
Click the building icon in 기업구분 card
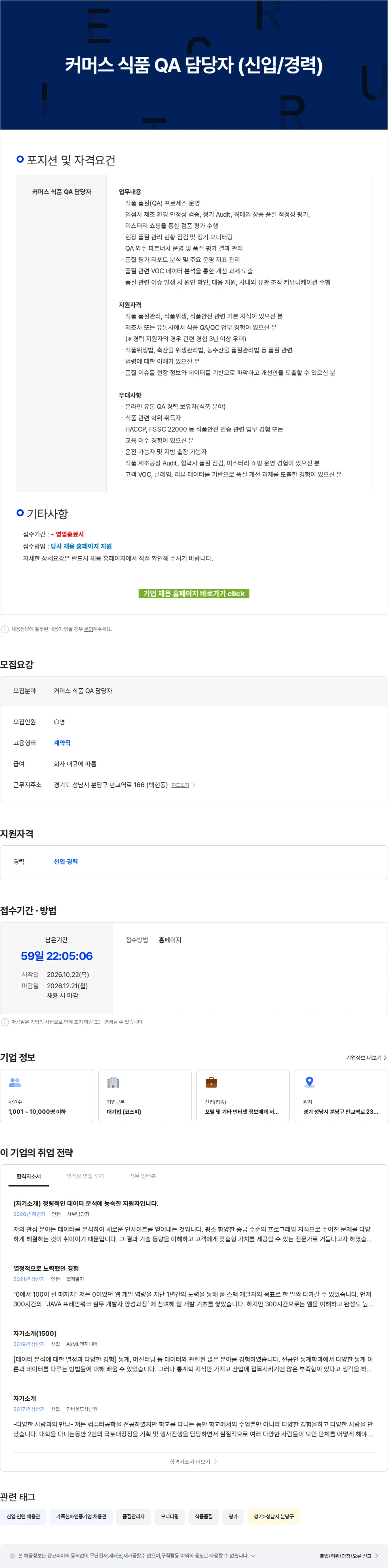[x=113, y=1083]
